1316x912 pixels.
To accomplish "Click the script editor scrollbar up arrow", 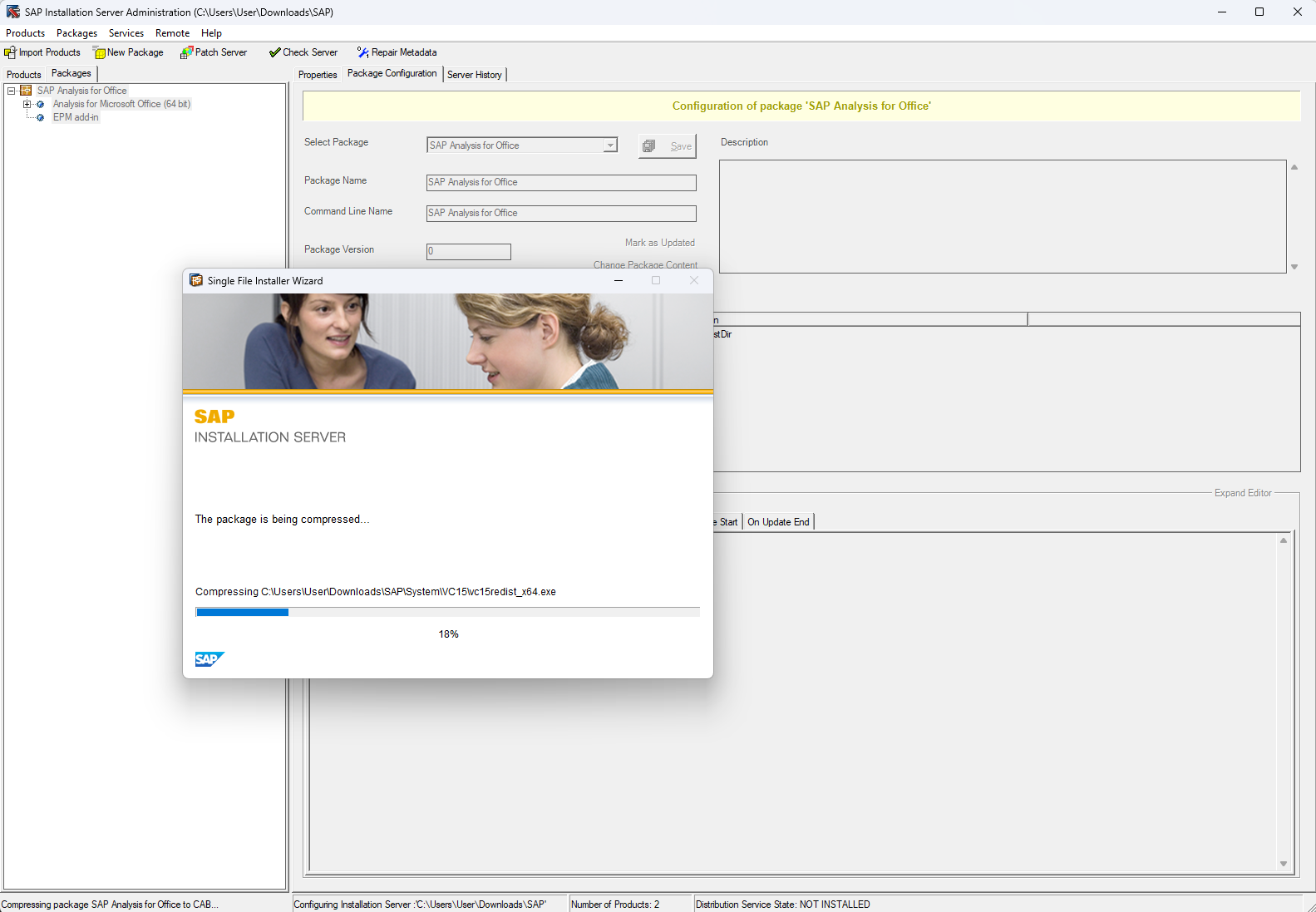I will pos(1284,540).
